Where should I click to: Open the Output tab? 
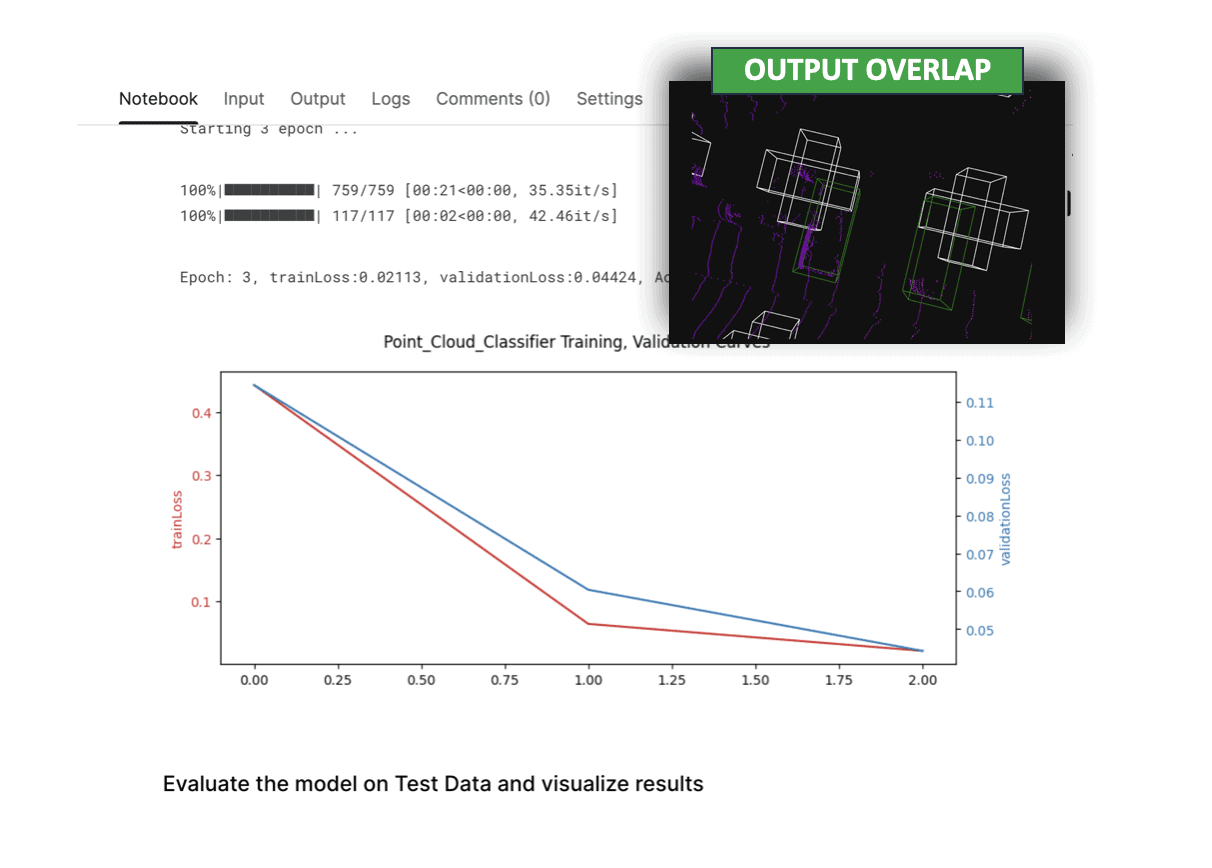(318, 99)
